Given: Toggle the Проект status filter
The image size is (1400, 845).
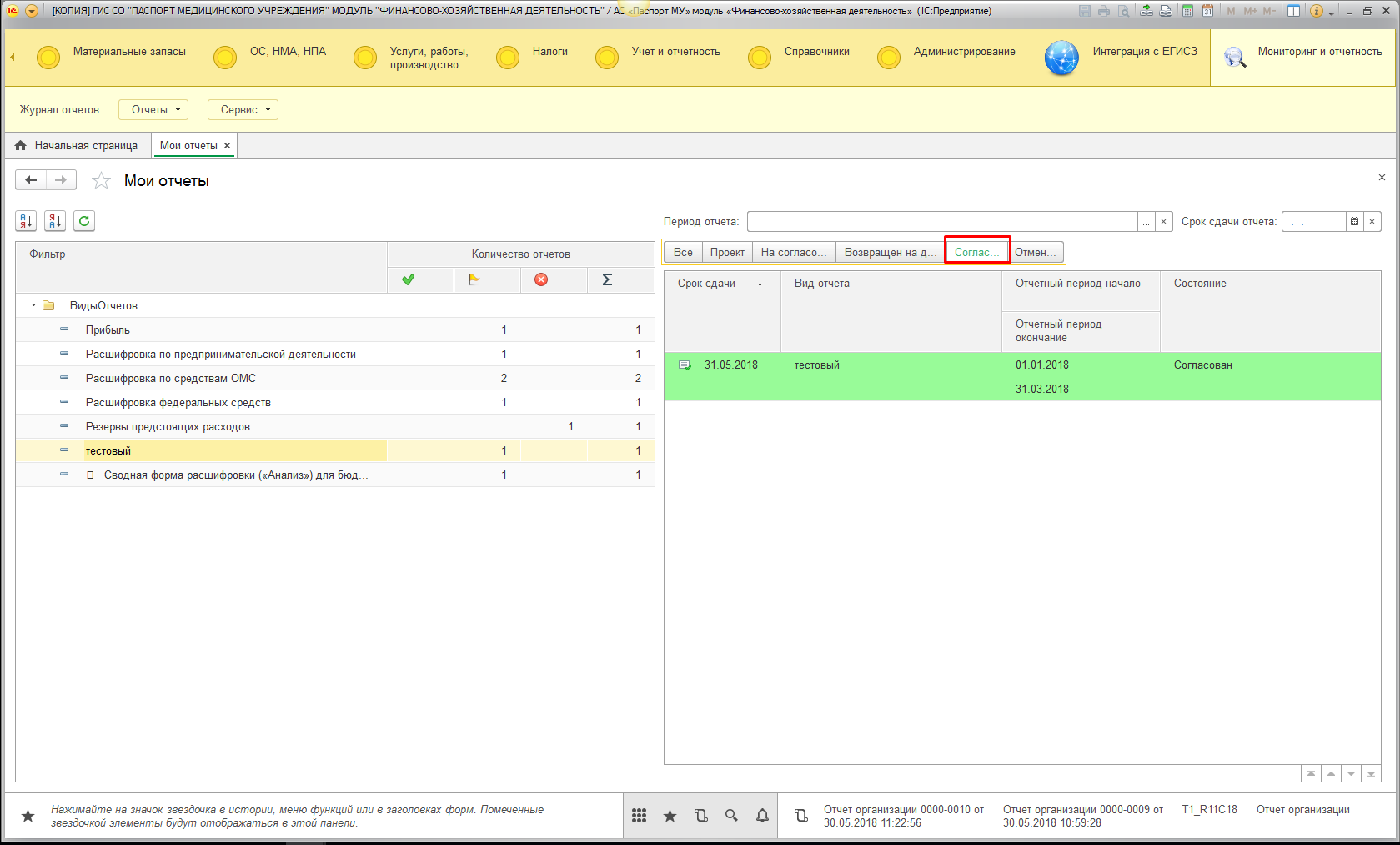Looking at the screenshot, I should click(x=727, y=253).
